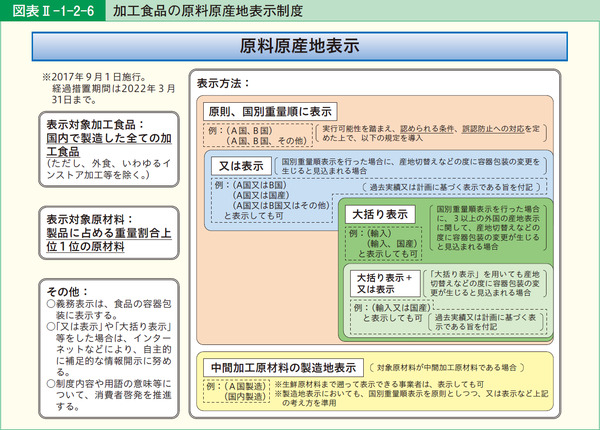The height and width of the screenshot is (430, 600).
Task: Click the heading その他：
Action: click(67, 292)
